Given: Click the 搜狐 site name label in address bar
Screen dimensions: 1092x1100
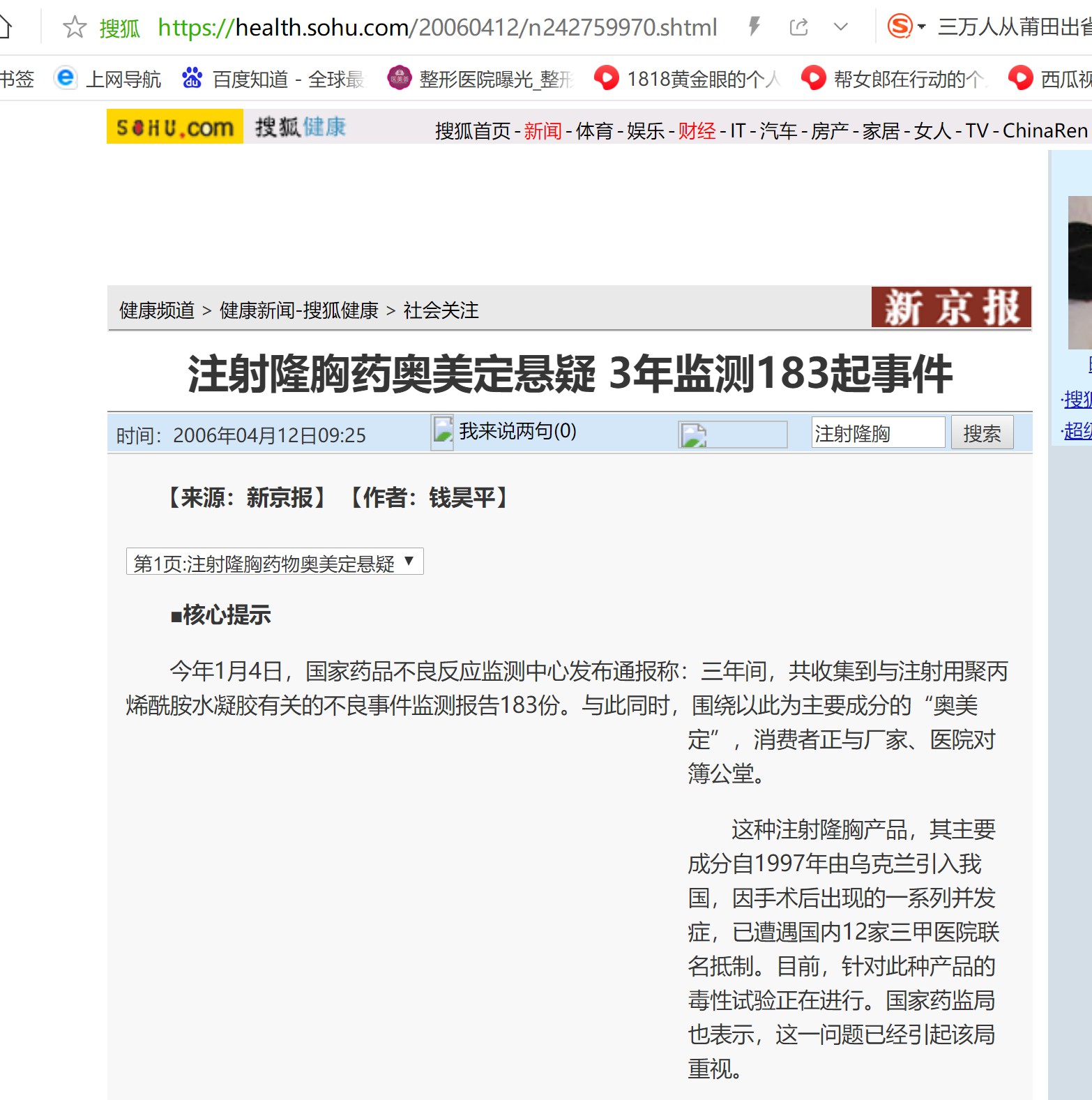Looking at the screenshot, I should [x=119, y=28].
